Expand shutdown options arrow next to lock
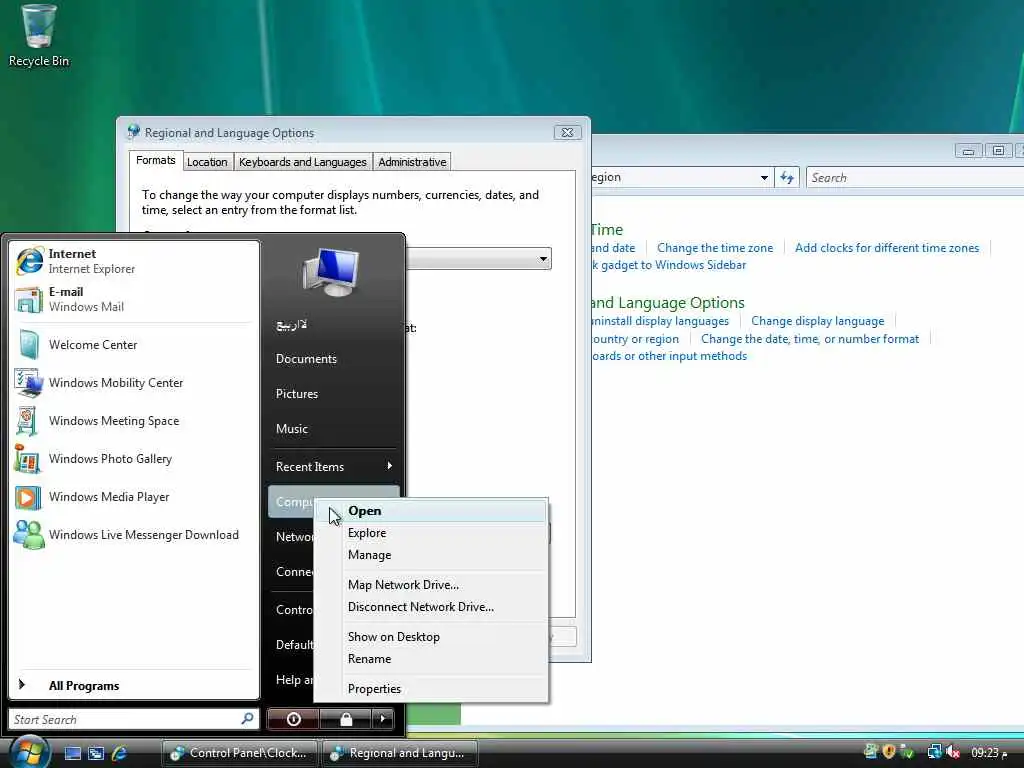The width and height of the screenshot is (1024, 768). tap(383, 719)
